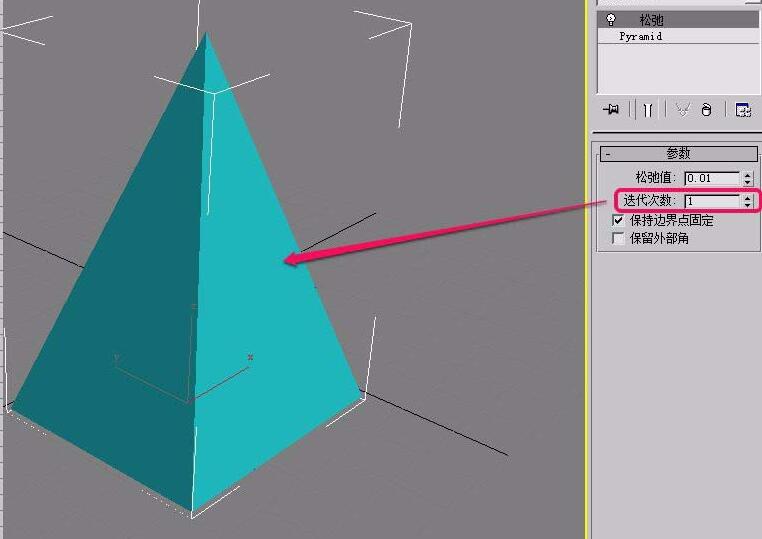Collapse the 参数 rollout header
762x539 pixels.
[x=678, y=154]
